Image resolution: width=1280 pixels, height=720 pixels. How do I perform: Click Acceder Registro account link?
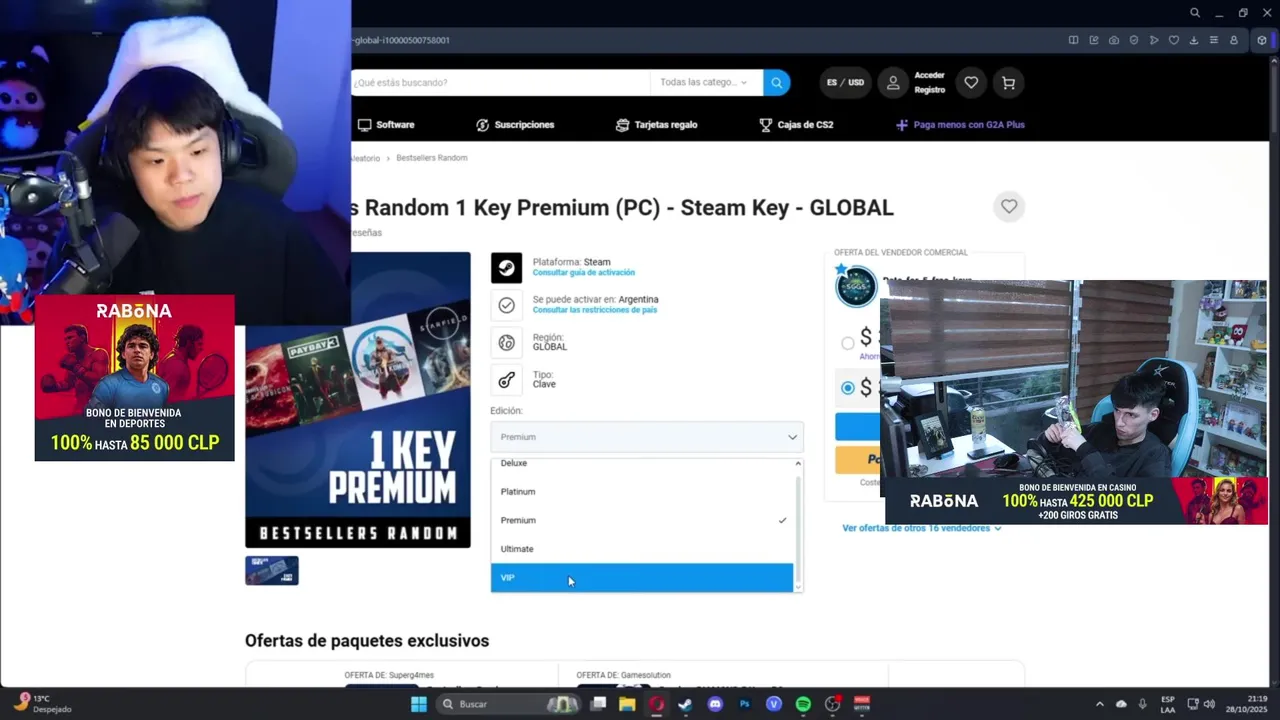pyautogui.click(x=929, y=83)
